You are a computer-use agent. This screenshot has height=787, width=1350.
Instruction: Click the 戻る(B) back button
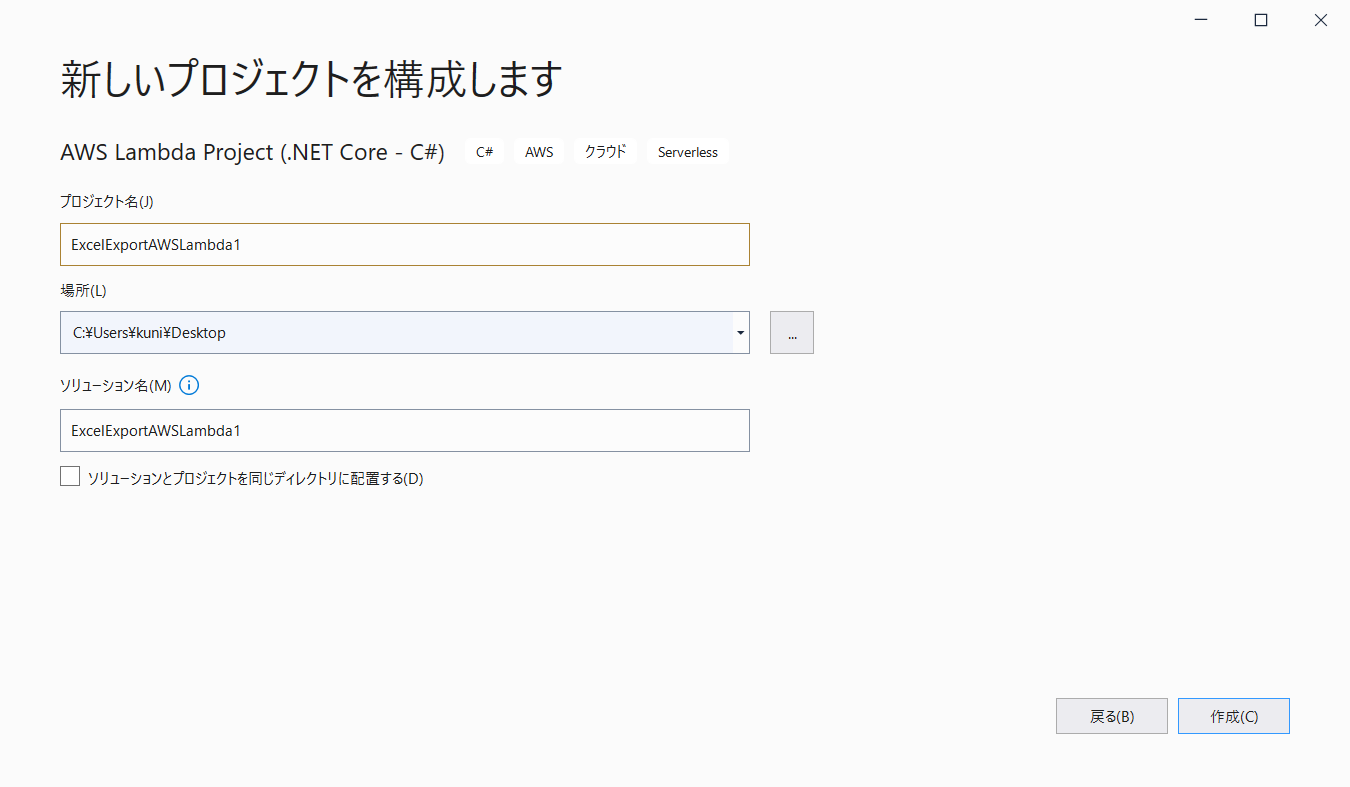[x=1112, y=716]
